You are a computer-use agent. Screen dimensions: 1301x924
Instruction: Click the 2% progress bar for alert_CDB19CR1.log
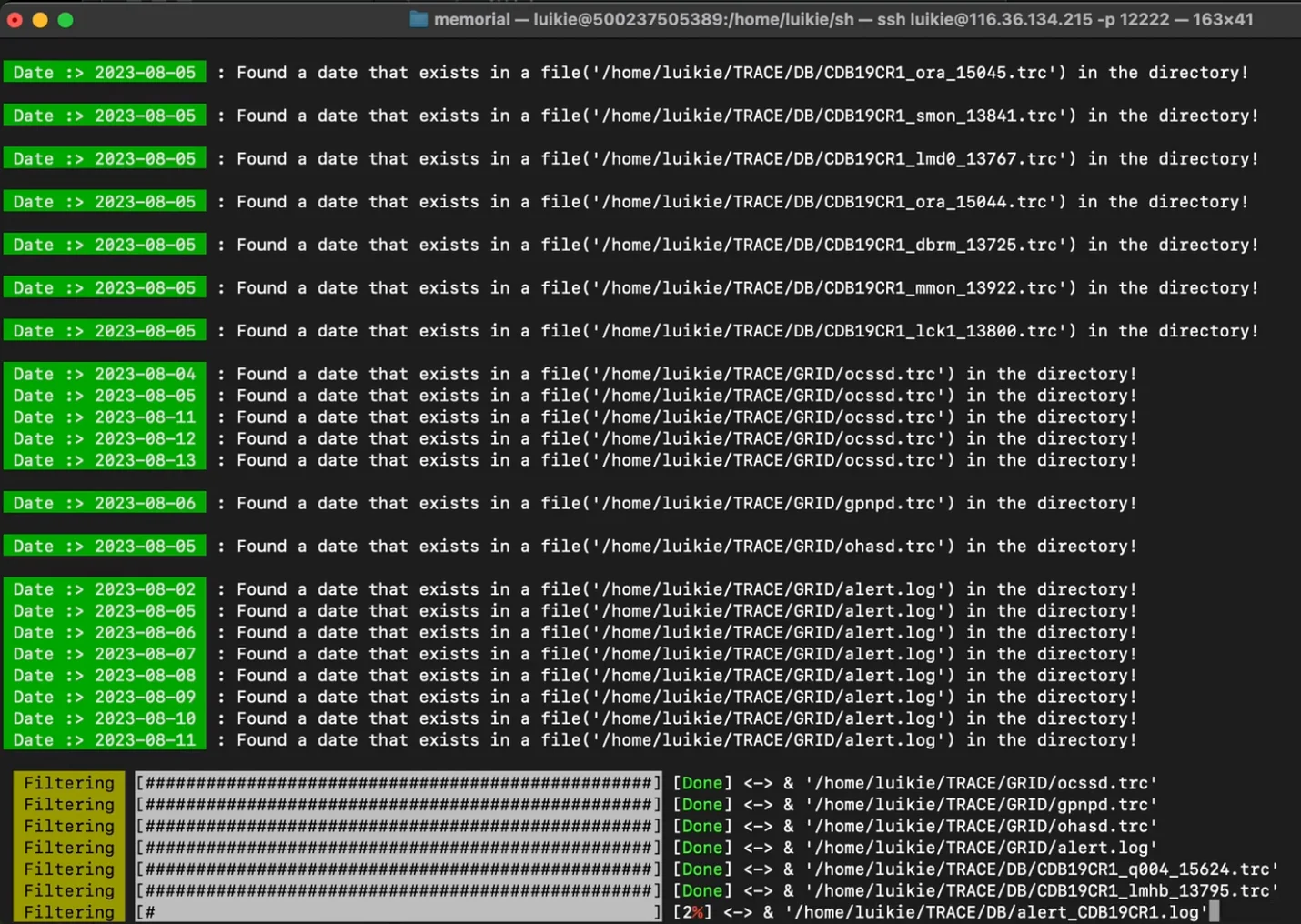tap(398, 912)
